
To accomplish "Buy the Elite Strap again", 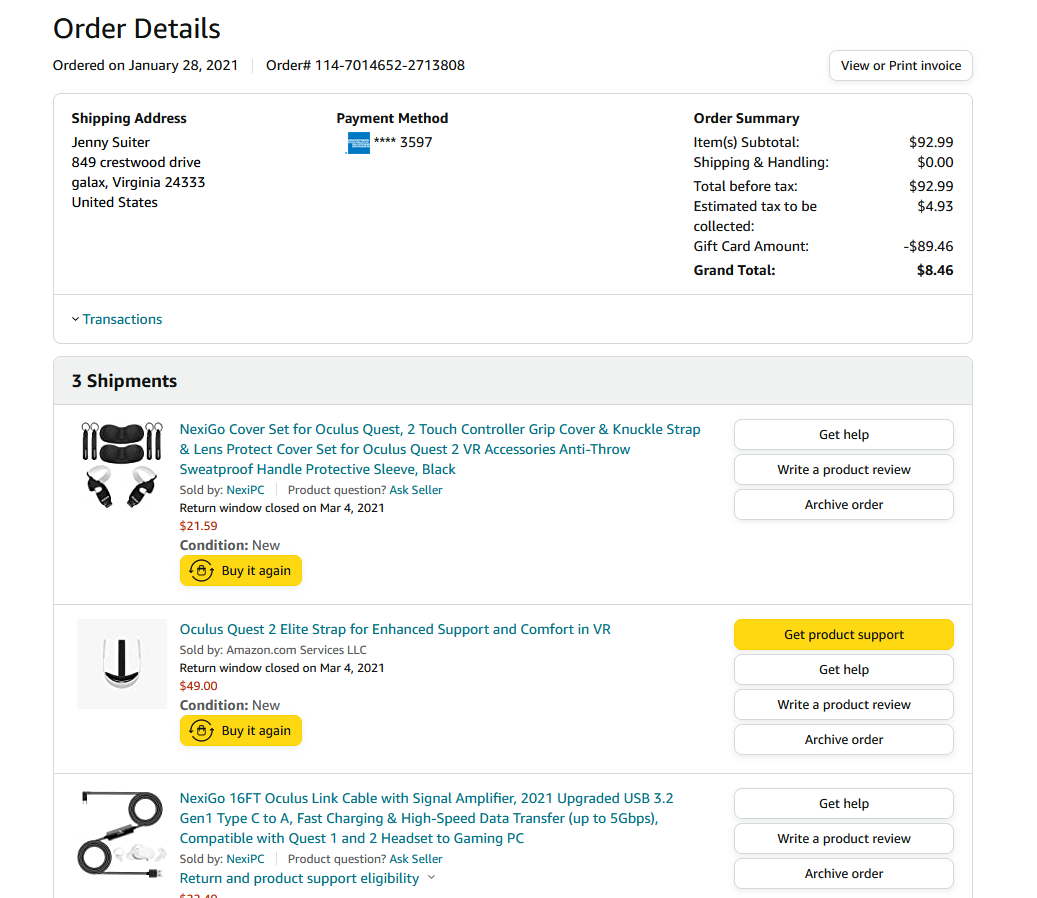I will (x=241, y=731).
